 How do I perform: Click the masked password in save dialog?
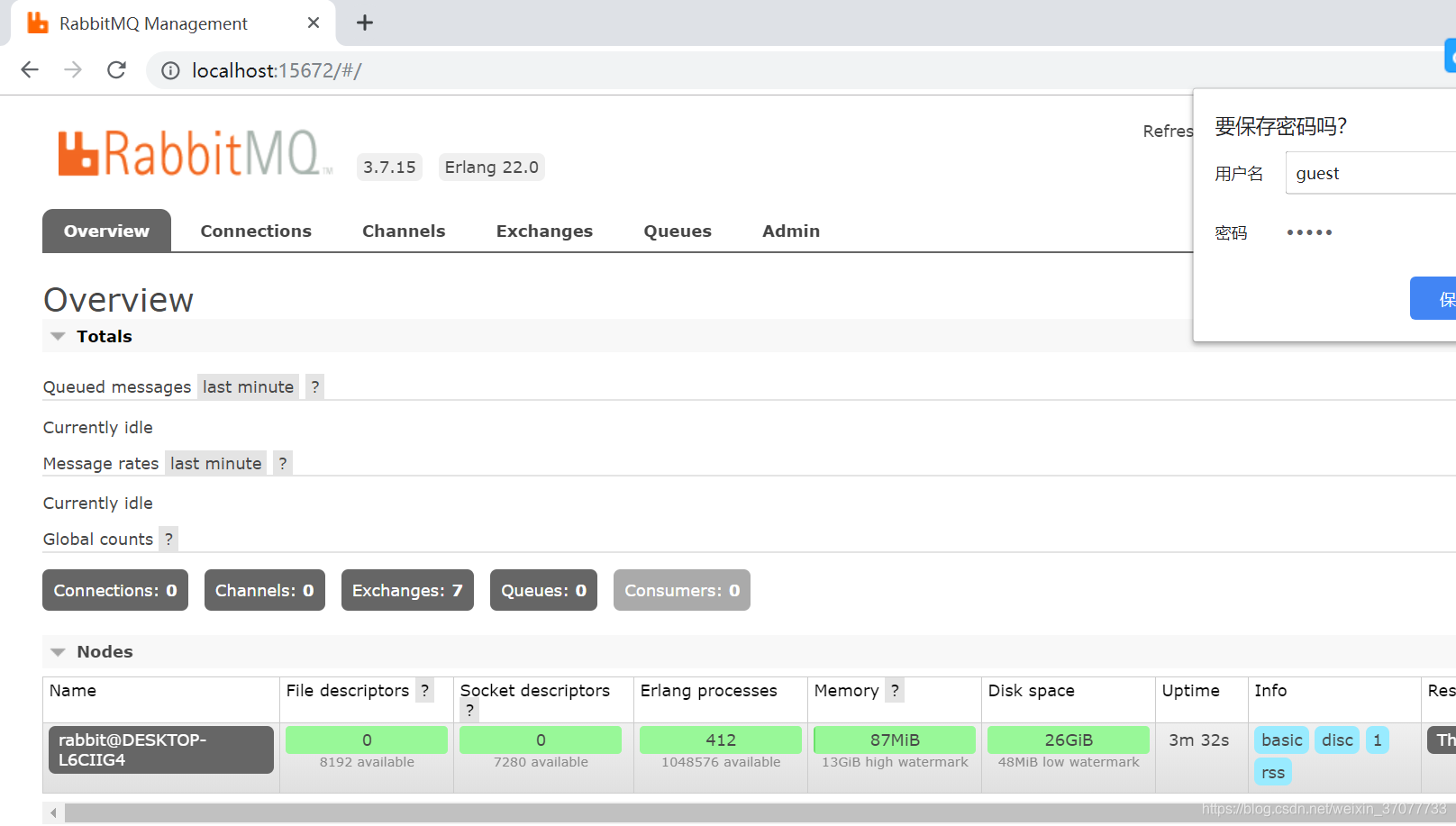[1309, 232]
